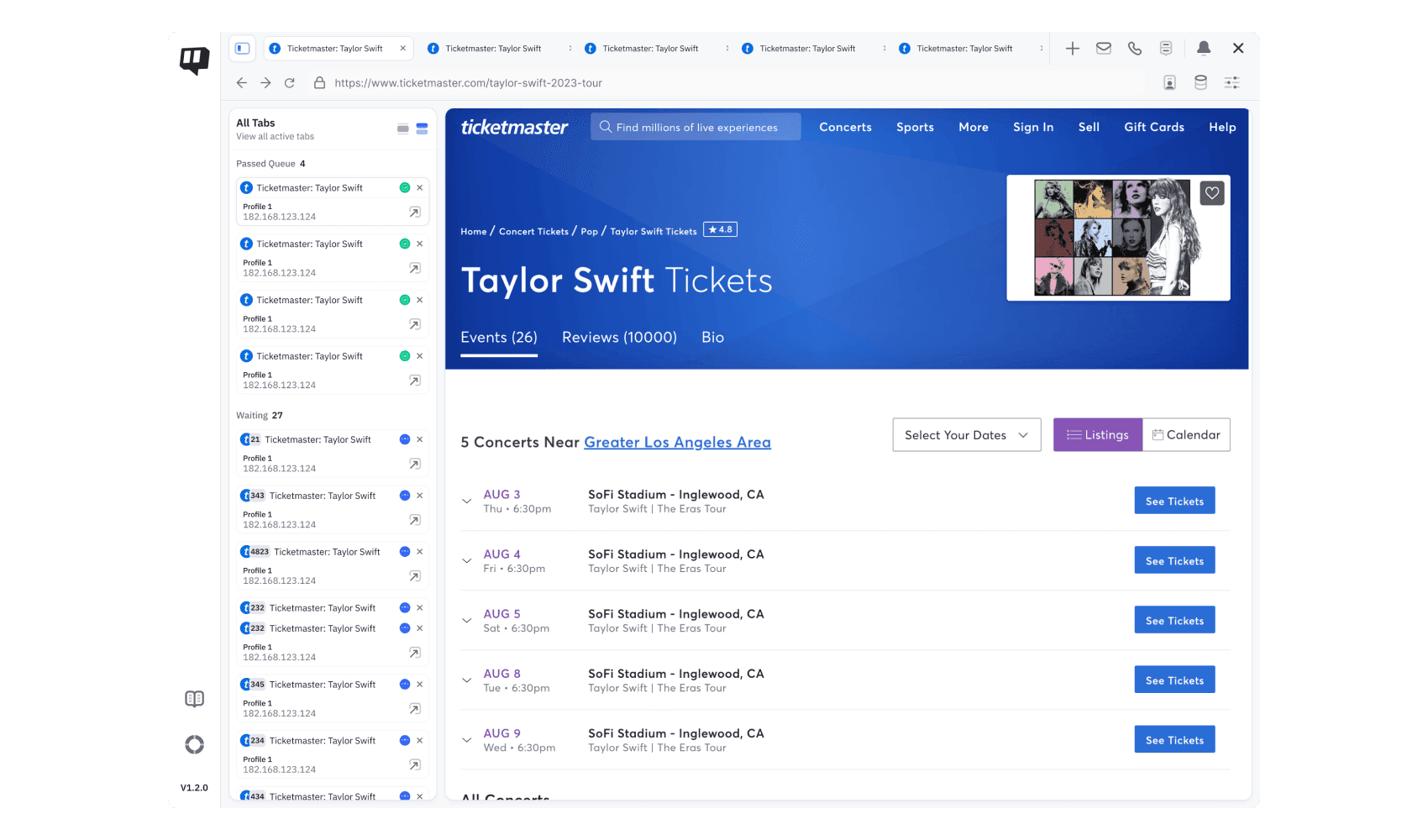Pop out the waiting tab numbered 234
This screenshot has width=1428, height=840.
(x=415, y=765)
